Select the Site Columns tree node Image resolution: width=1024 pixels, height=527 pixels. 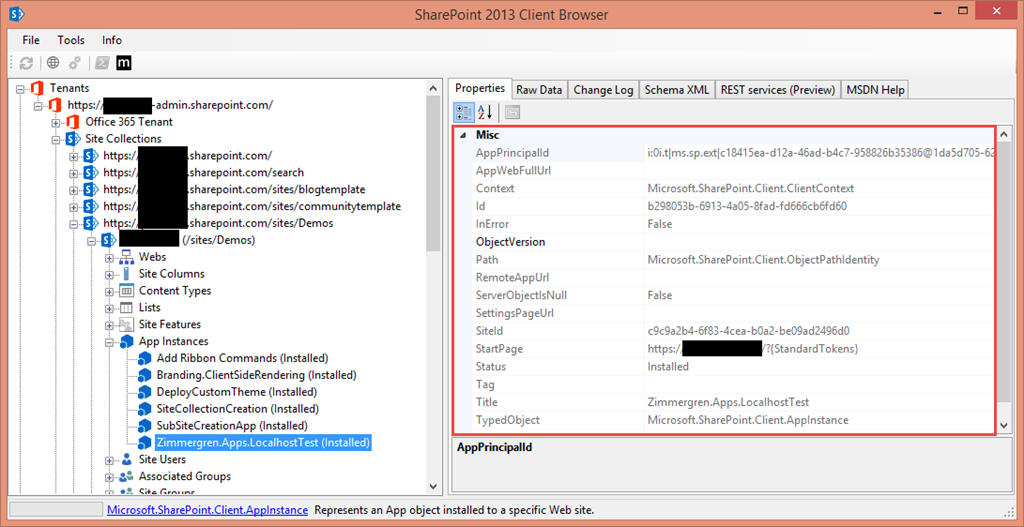(x=171, y=274)
